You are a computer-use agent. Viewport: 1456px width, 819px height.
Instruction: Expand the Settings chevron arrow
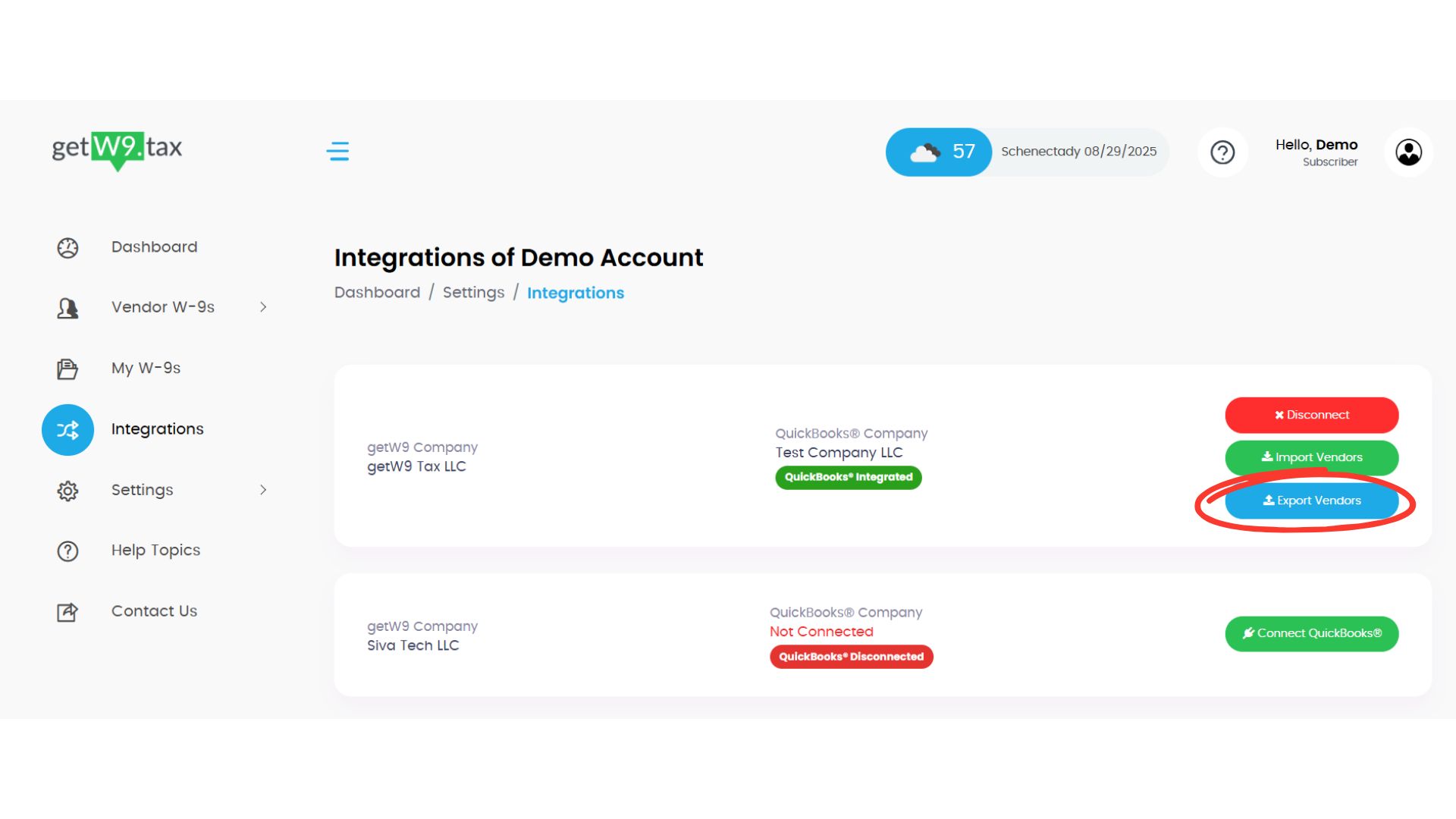coord(263,490)
